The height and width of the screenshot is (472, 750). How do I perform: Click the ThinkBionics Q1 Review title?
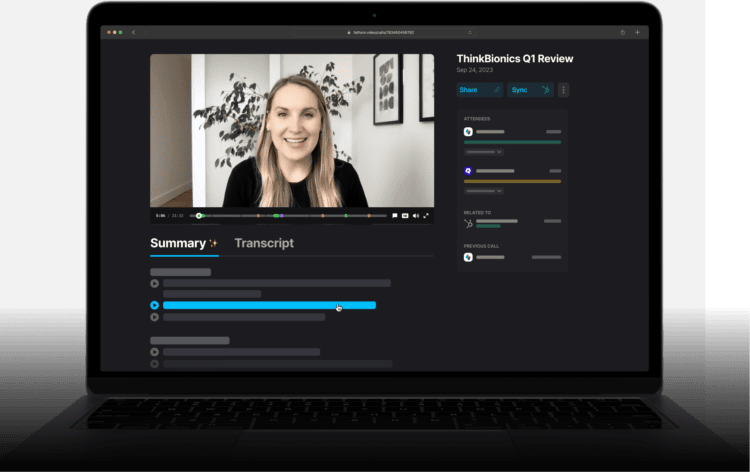(515, 59)
